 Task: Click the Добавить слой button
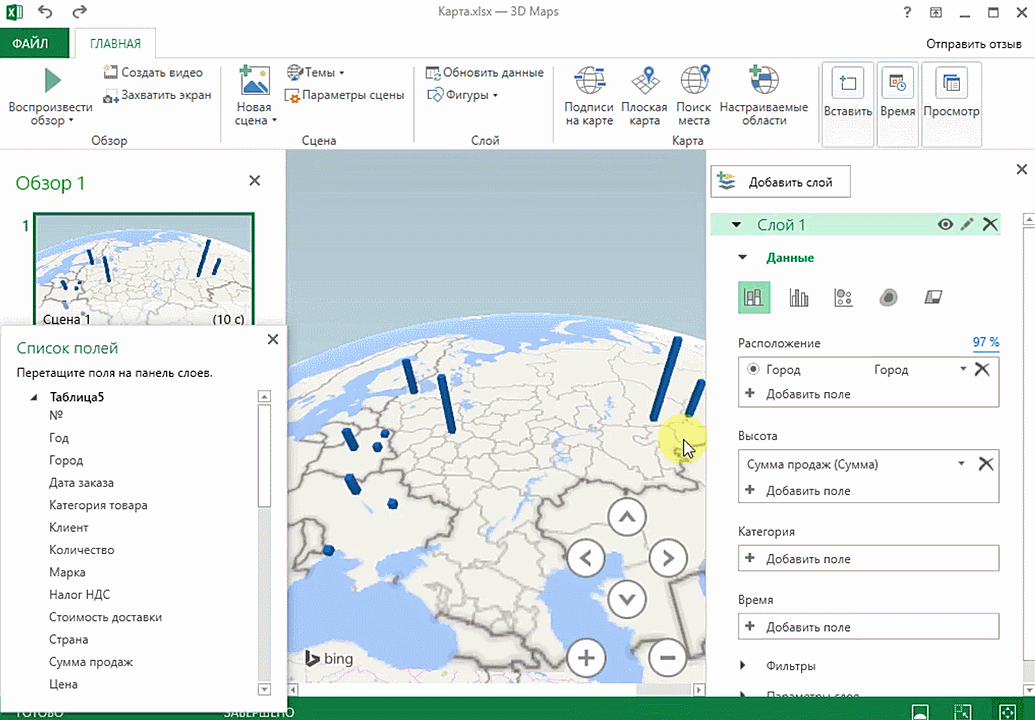tap(780, 182)
